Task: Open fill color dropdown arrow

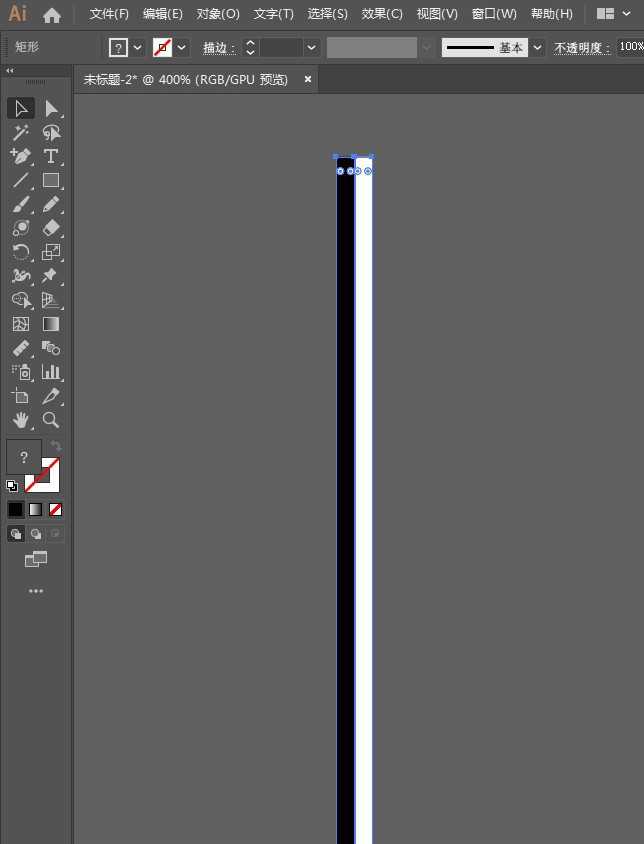Action: pos(138,47)
